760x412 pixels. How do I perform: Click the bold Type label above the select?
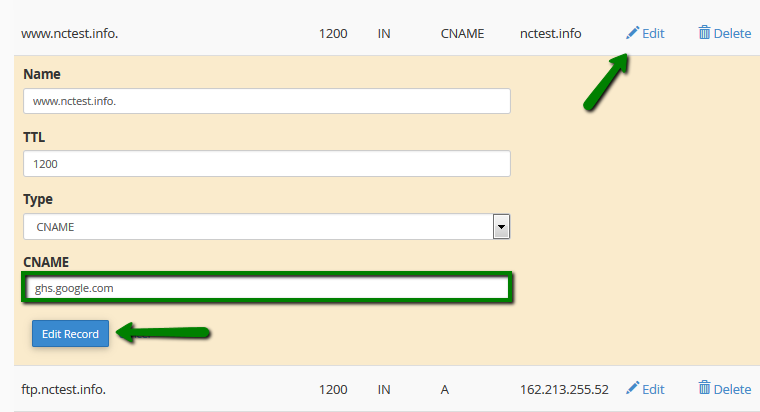click(38, 199)
